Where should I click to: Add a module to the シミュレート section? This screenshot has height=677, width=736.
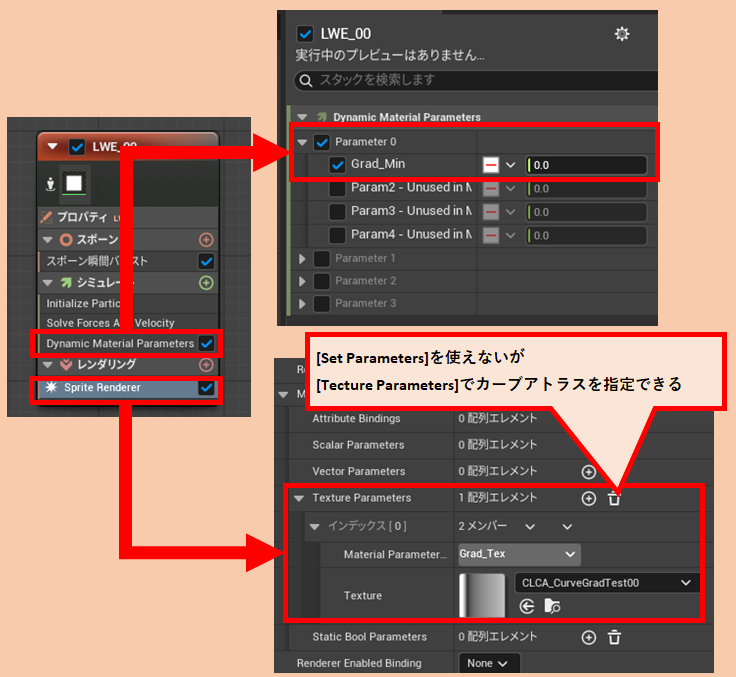coord(206,283)
